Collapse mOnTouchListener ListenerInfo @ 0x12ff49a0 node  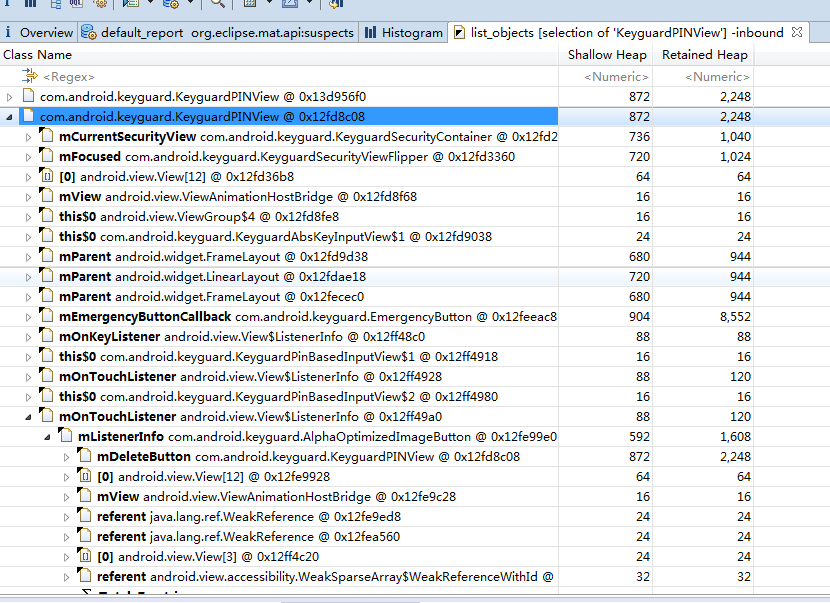[x=28, y=417]
